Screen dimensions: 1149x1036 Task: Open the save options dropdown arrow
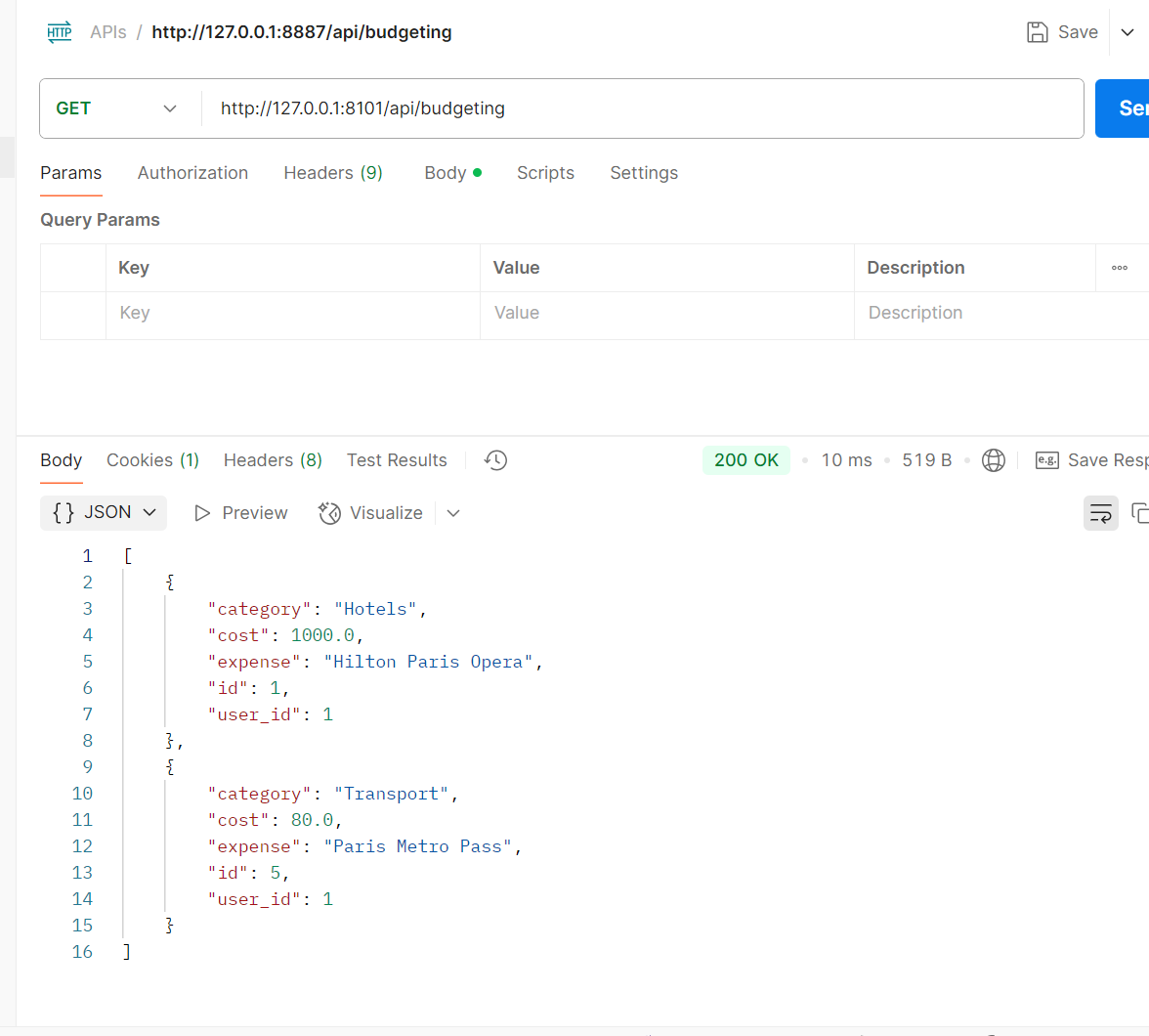[x=1128, y=32]
